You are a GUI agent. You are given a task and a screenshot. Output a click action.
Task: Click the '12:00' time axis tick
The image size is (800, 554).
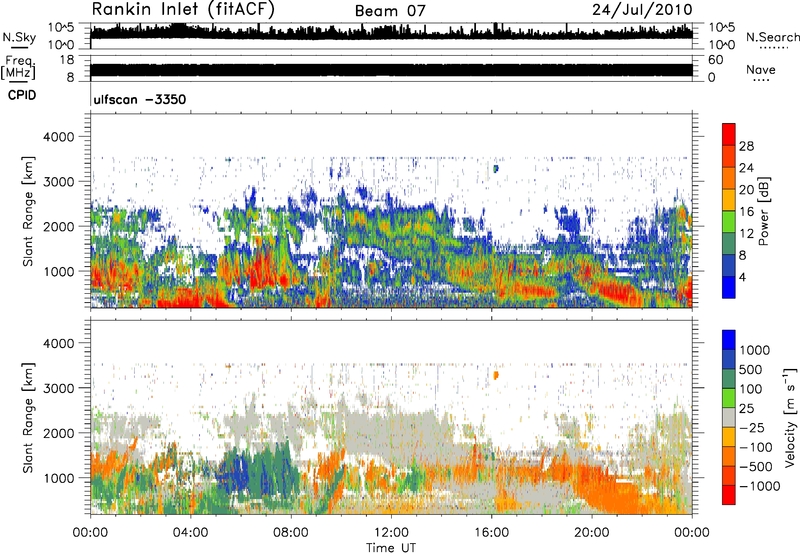point(391,533)
